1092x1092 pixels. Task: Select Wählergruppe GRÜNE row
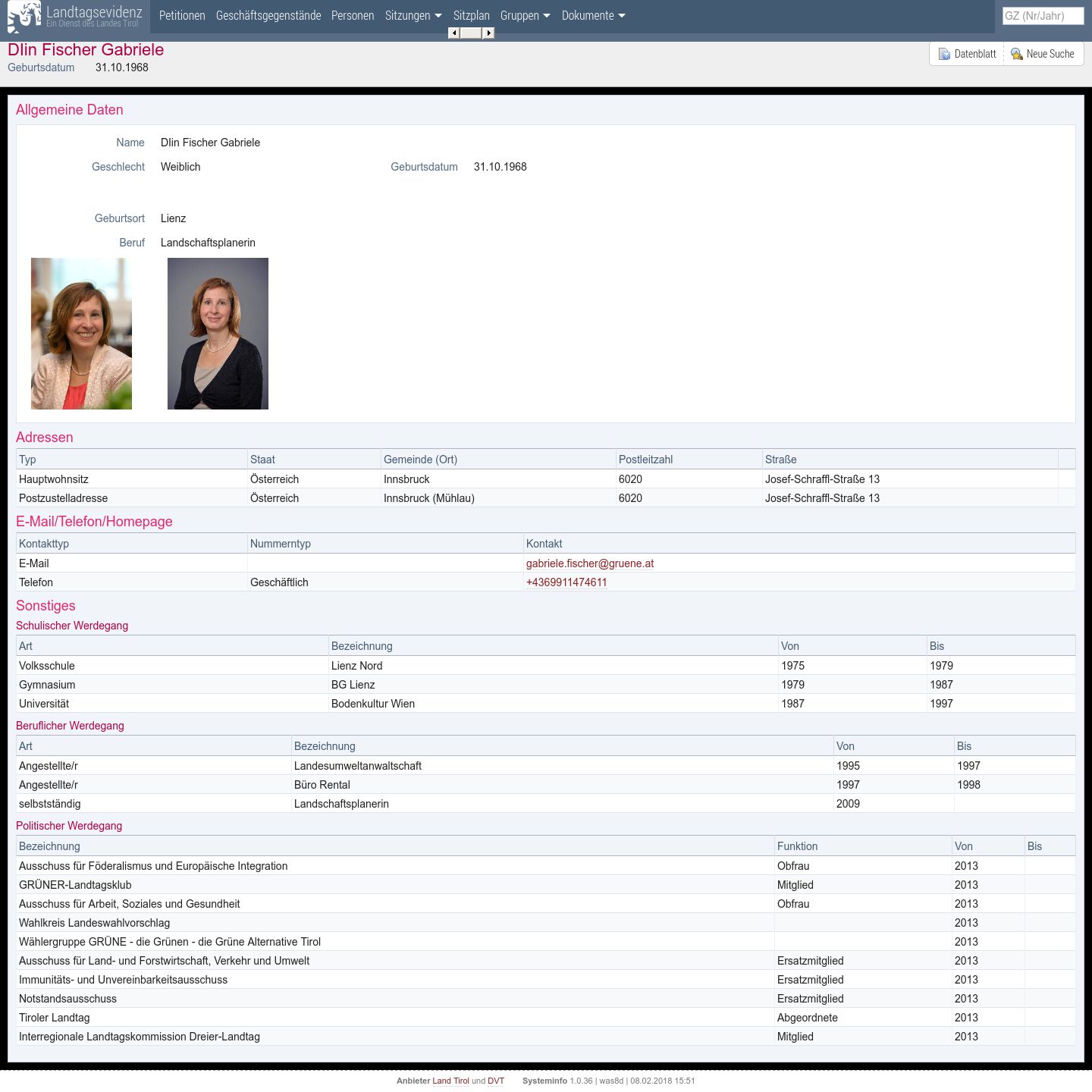pos(546,942)
